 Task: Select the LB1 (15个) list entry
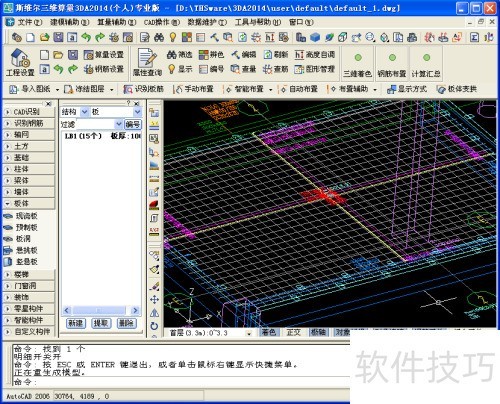[x=102, y=136]
